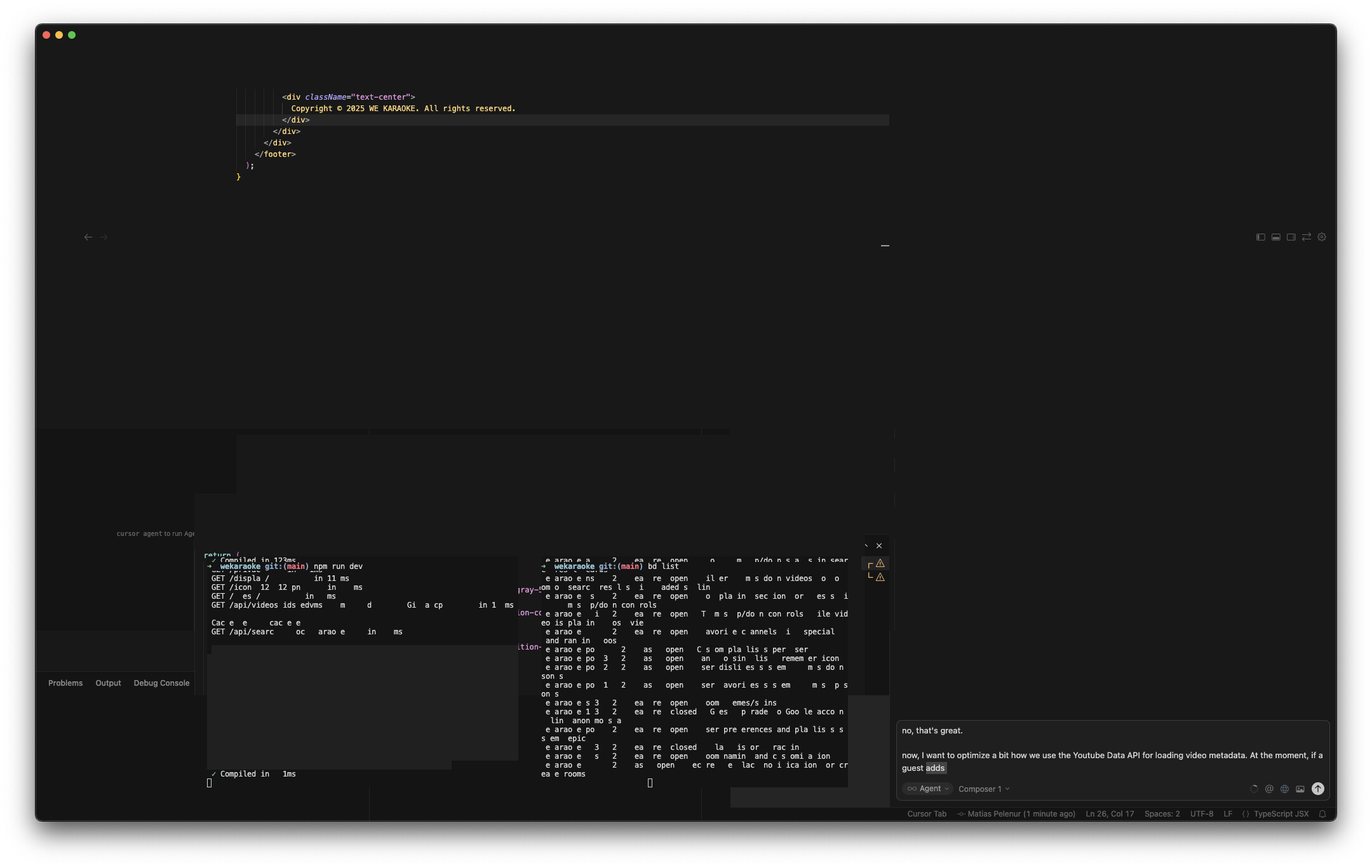Send the chat message with the arrow button
The width and height of the screenshot is (1372, 868).
coord(1318,789)
